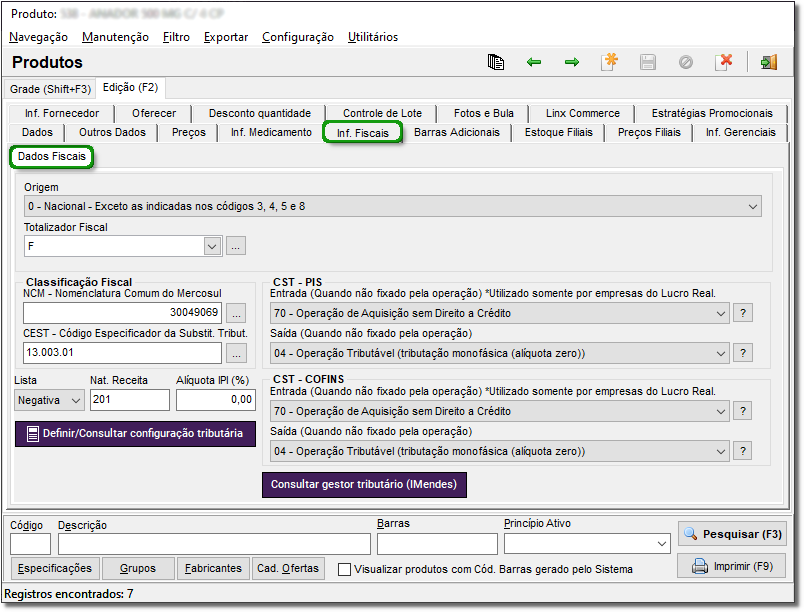Select the Edição (F2) tab
804x612 pixels.
click(x=130, y=88)
